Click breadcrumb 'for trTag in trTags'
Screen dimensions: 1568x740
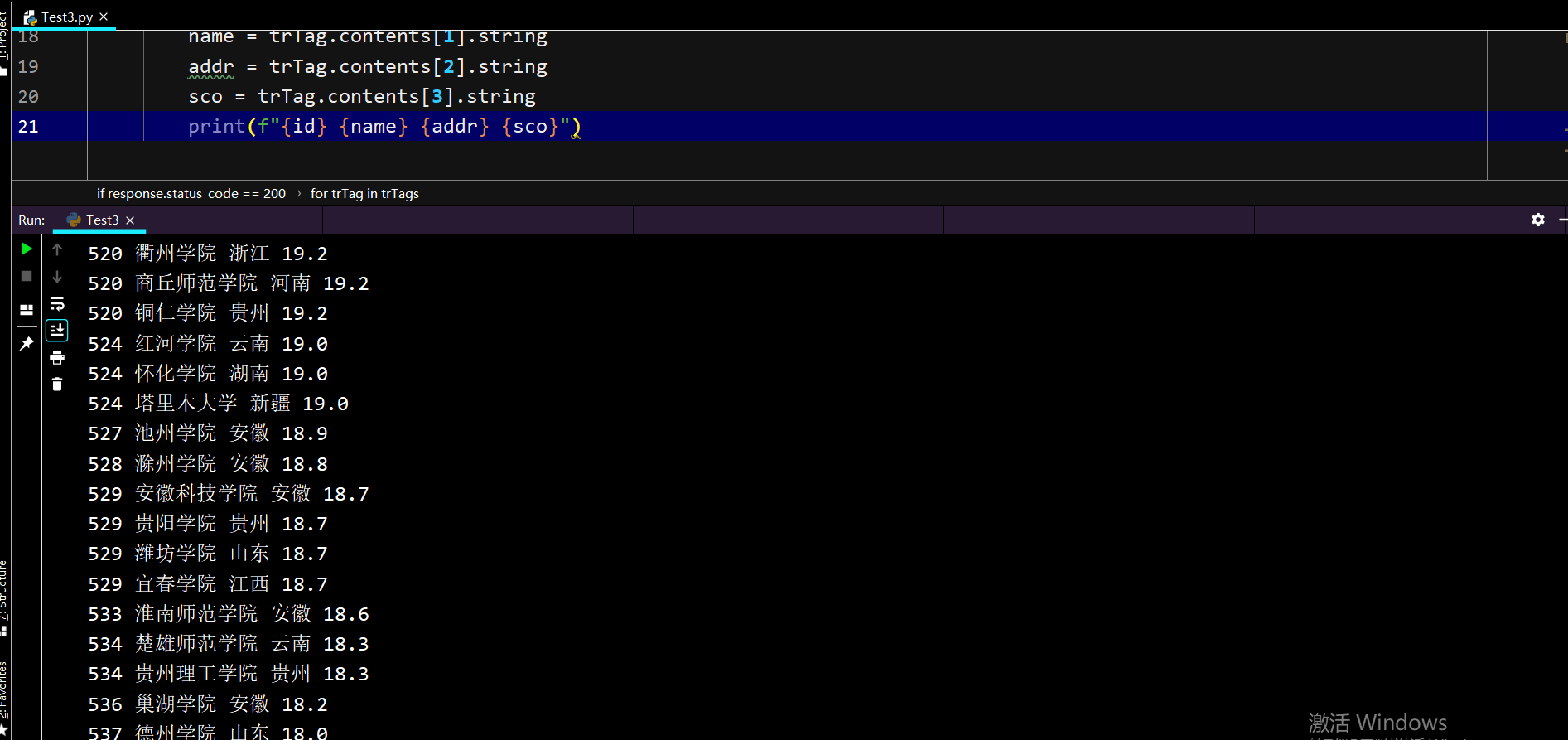pos(364,193)
